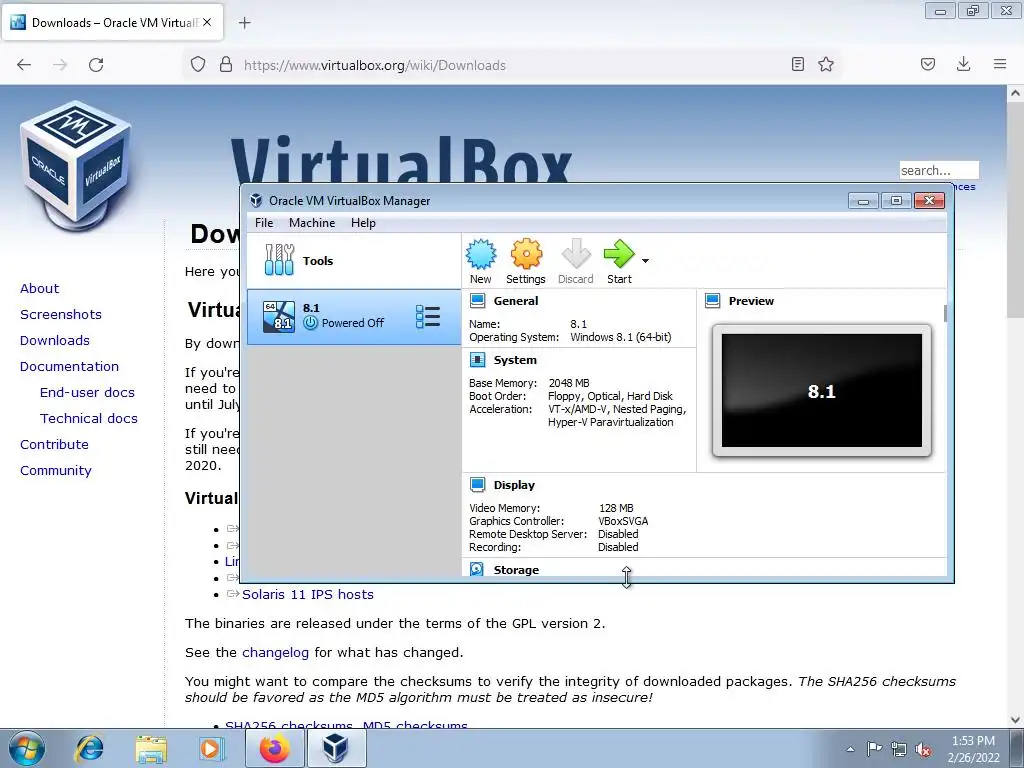Click the page scrollbar up arrow

tap(1015, 93)
